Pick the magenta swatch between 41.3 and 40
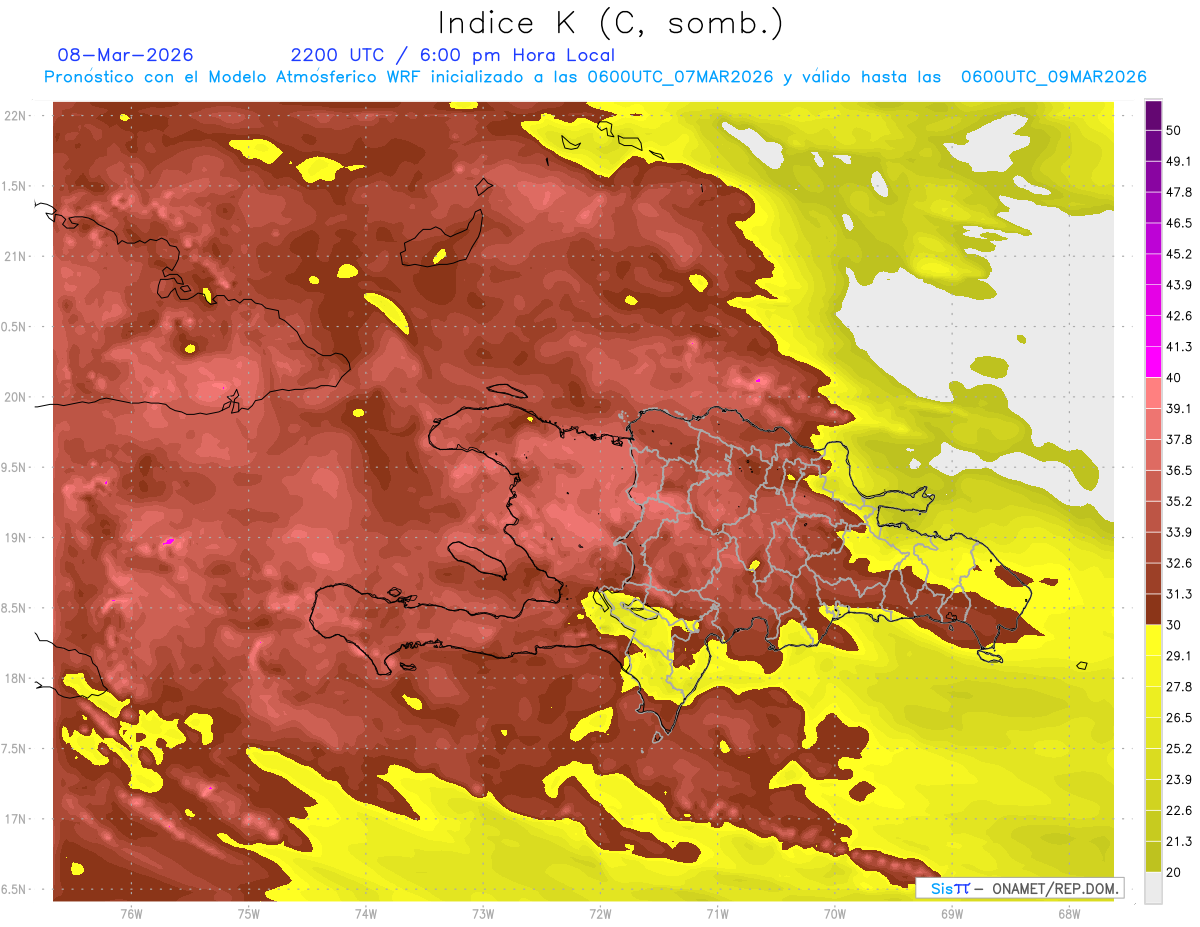Image resolution: width=1200 pixels, height=927 pixels. pyautogui.click(x=1153, y=362)
